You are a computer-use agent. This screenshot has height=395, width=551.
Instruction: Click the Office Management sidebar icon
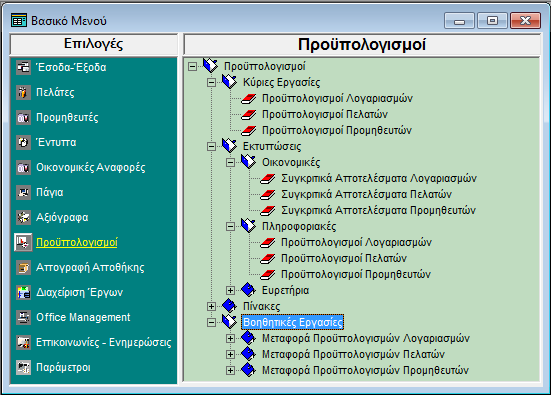23,317
